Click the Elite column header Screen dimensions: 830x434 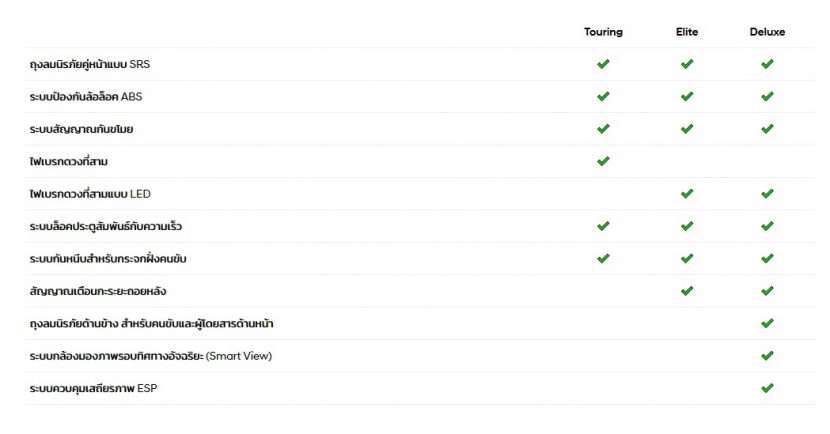(x=687, y=32)
